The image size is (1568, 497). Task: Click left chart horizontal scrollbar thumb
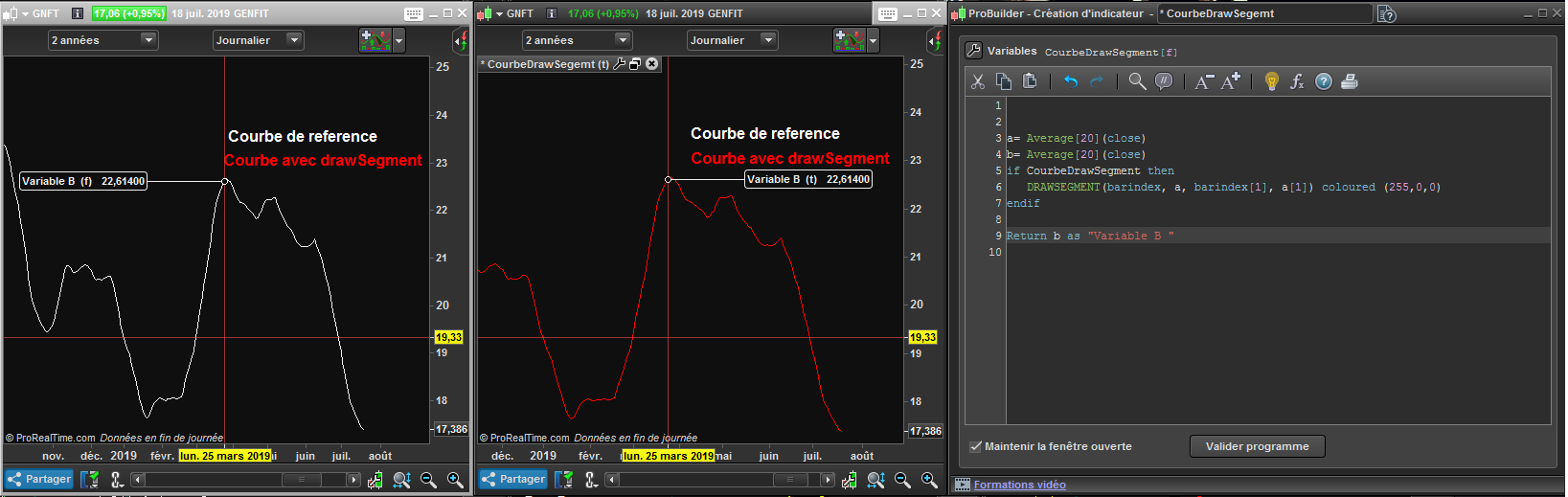301,480
